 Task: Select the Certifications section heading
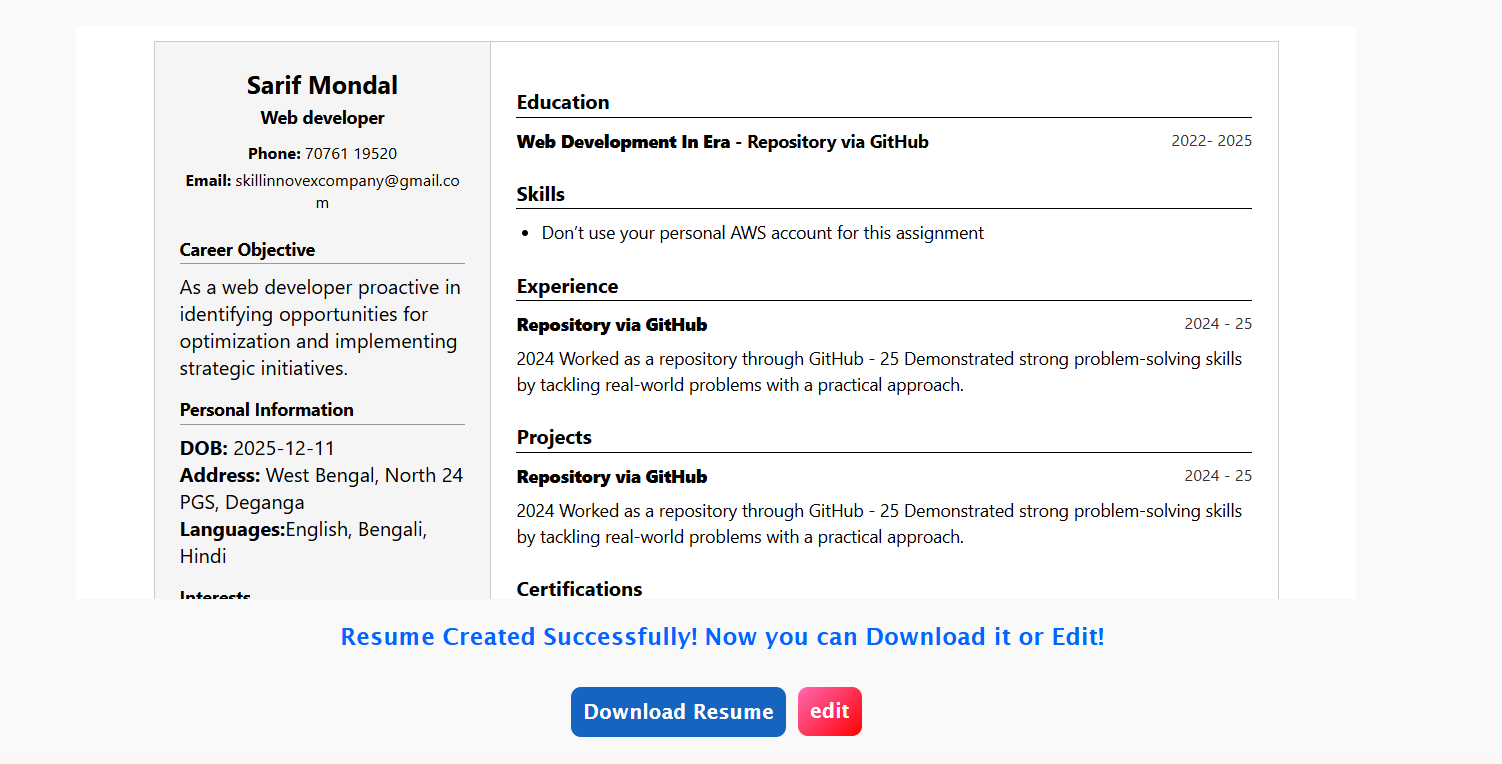(x=579, y=589)
